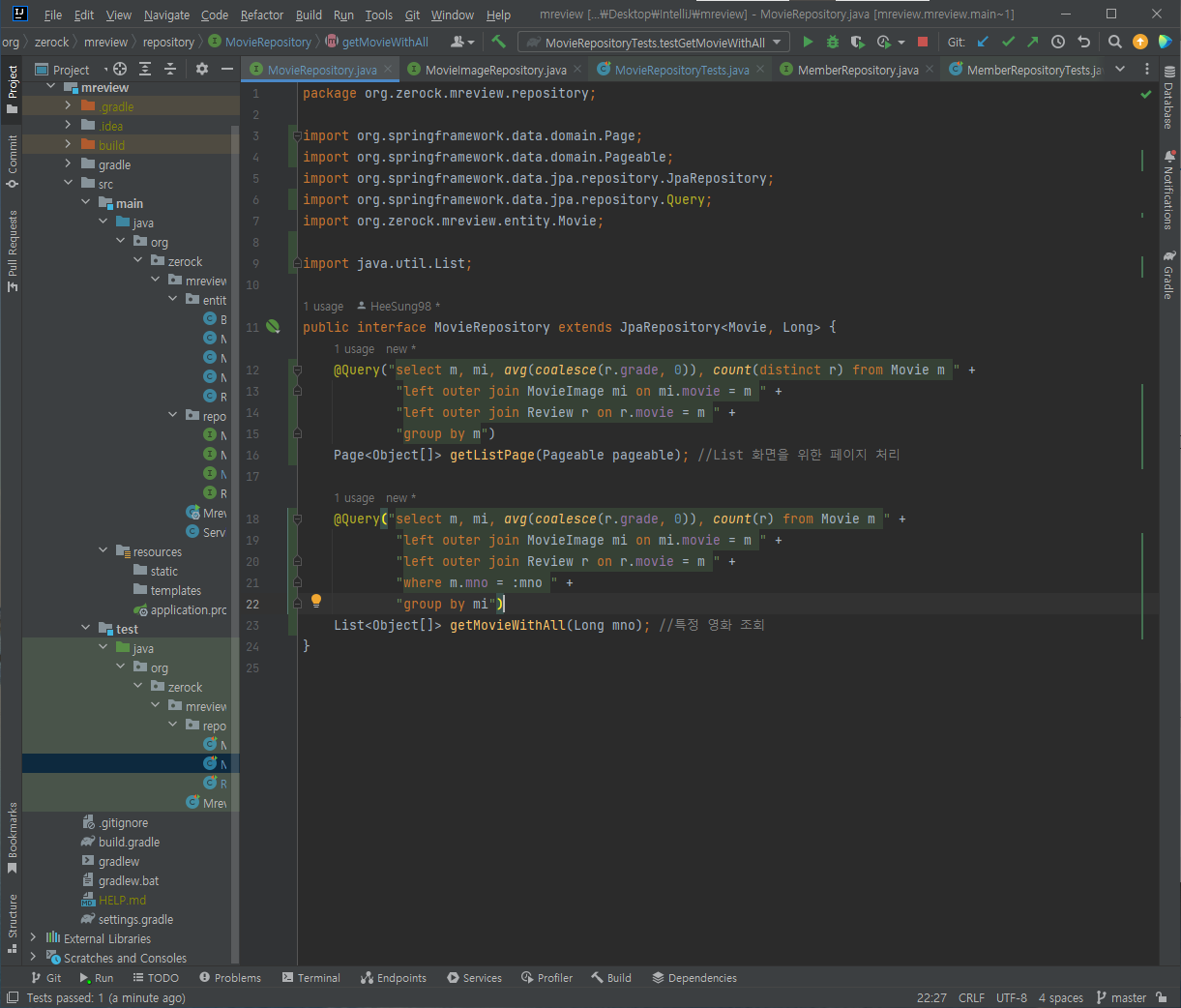Viewport: 1181px width, 1008px height.
Task: Switch to MovieRepositoryTests.java tab
Action: click(x=682, y=70)
